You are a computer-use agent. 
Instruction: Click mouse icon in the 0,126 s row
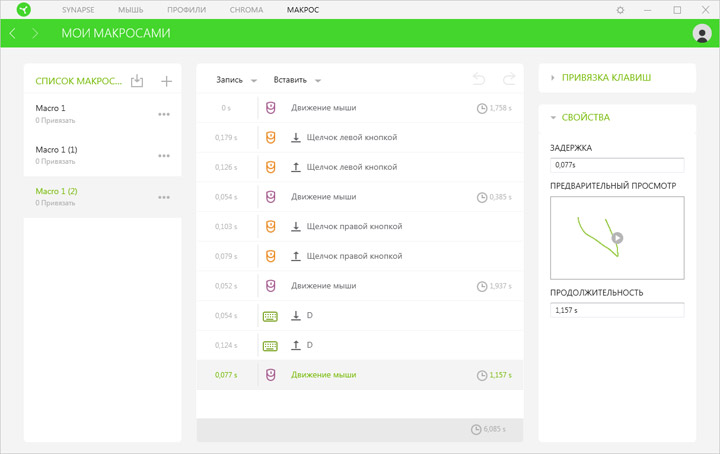270,167
